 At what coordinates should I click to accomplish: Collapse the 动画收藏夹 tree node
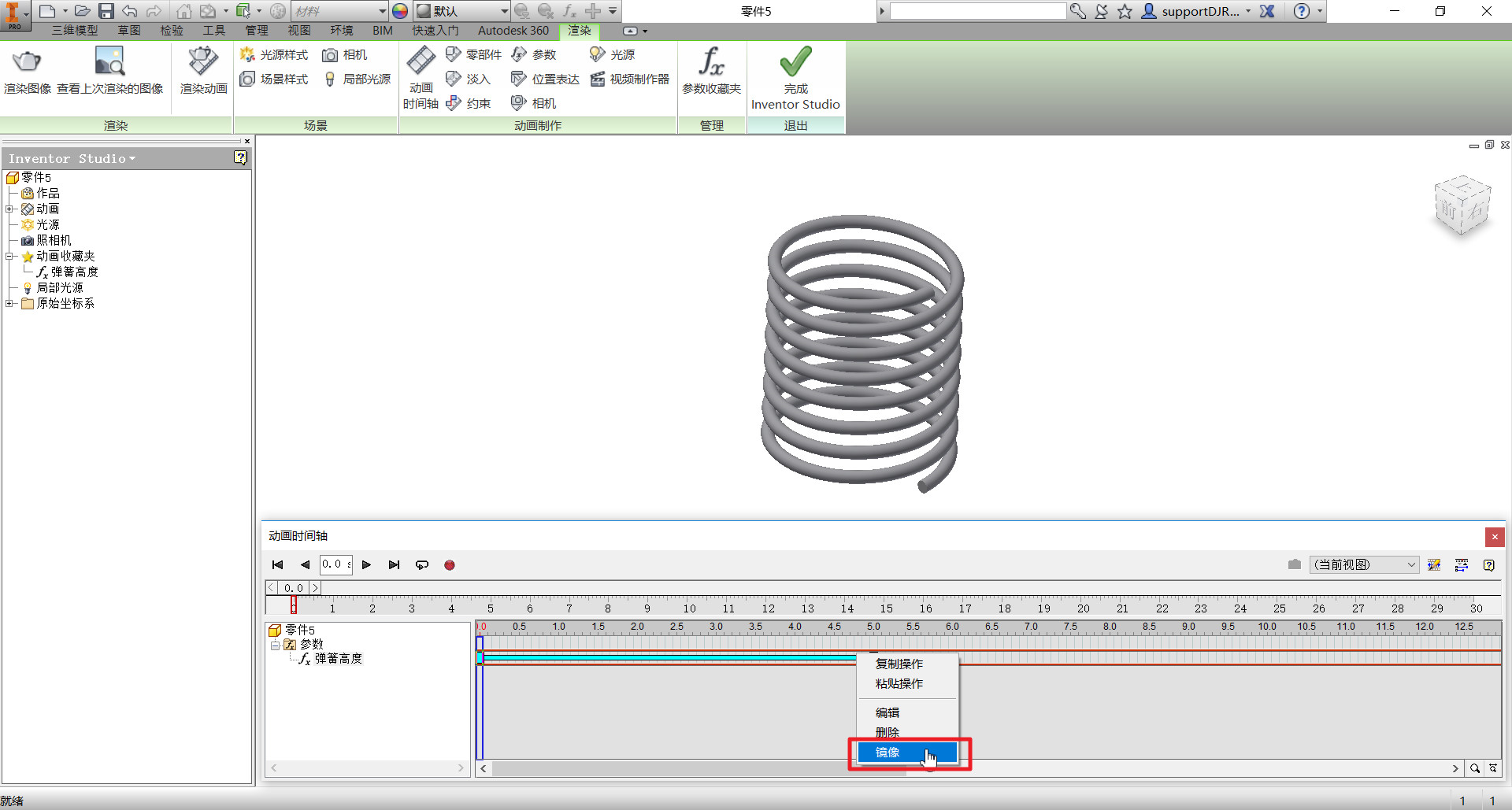pyautogui.click(x=9, y=256)
